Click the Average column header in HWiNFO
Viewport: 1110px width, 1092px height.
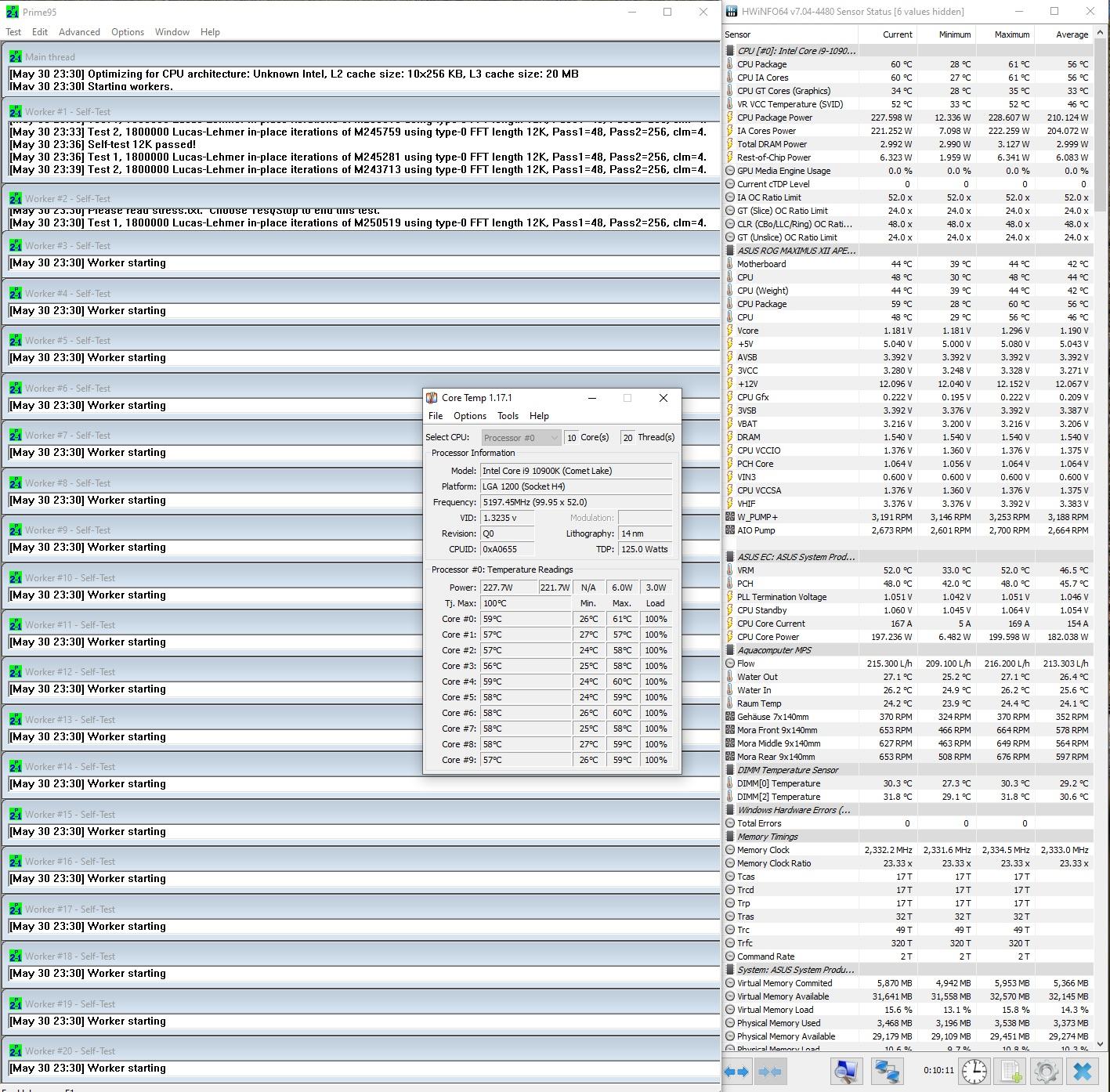pyautogui.click(x=1064, y=34)
